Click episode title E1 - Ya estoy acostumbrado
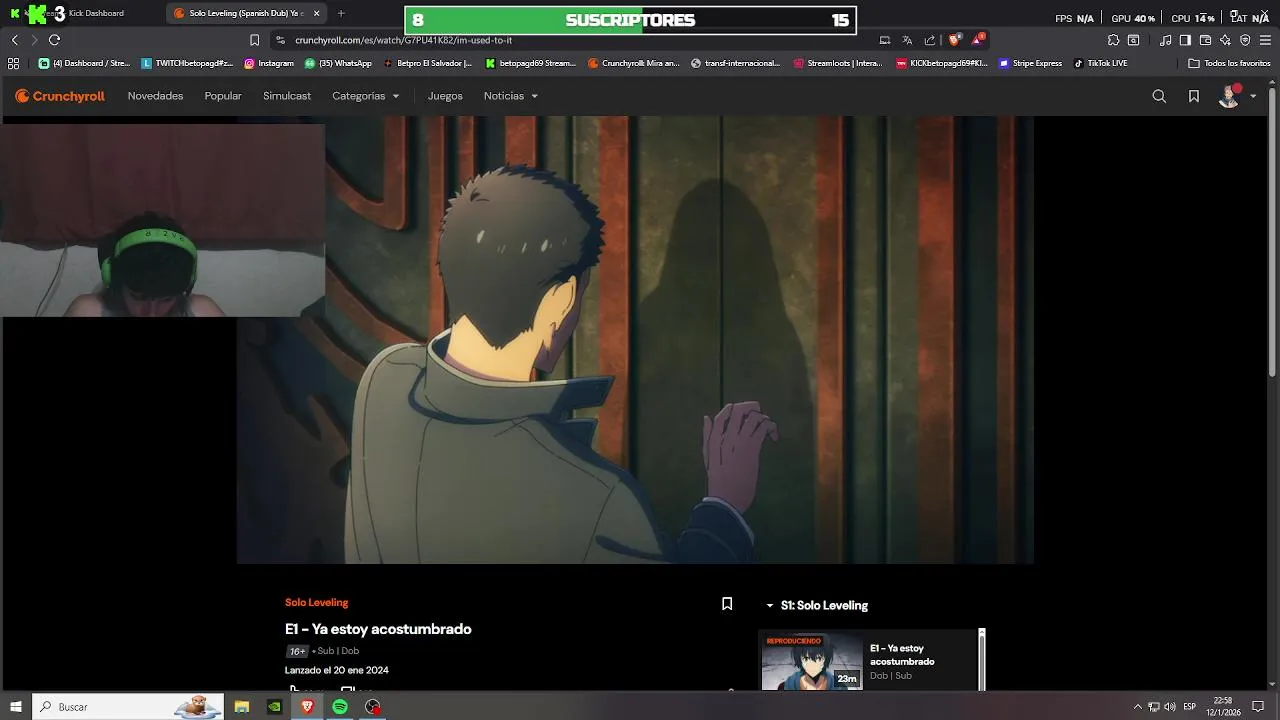The width and height of the screenshot is (1280, 720). coord(378,629)
